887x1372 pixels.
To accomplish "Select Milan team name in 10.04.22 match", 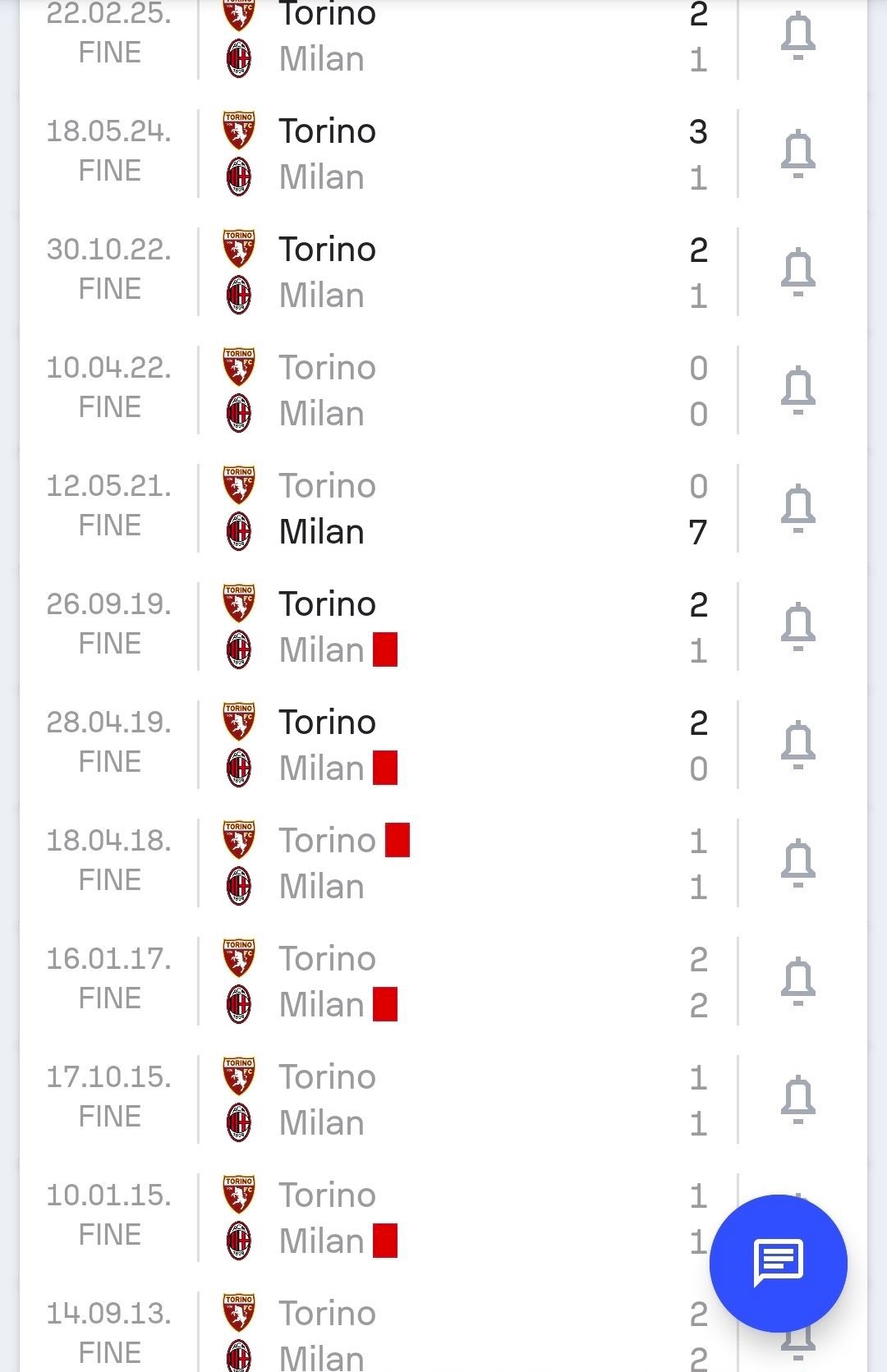I will coord(321,413).
